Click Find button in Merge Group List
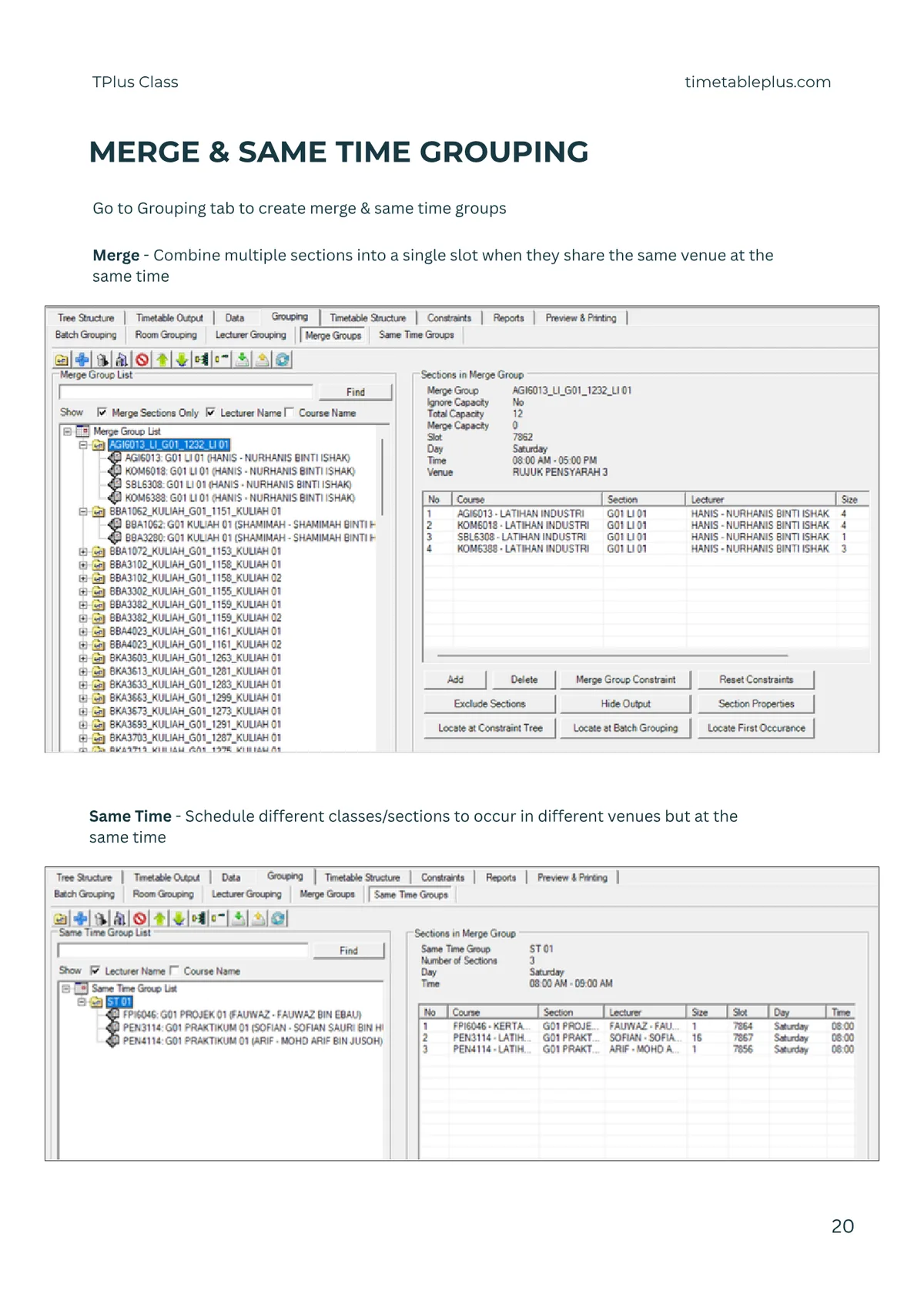924x1307 pixels. (355, 392)
